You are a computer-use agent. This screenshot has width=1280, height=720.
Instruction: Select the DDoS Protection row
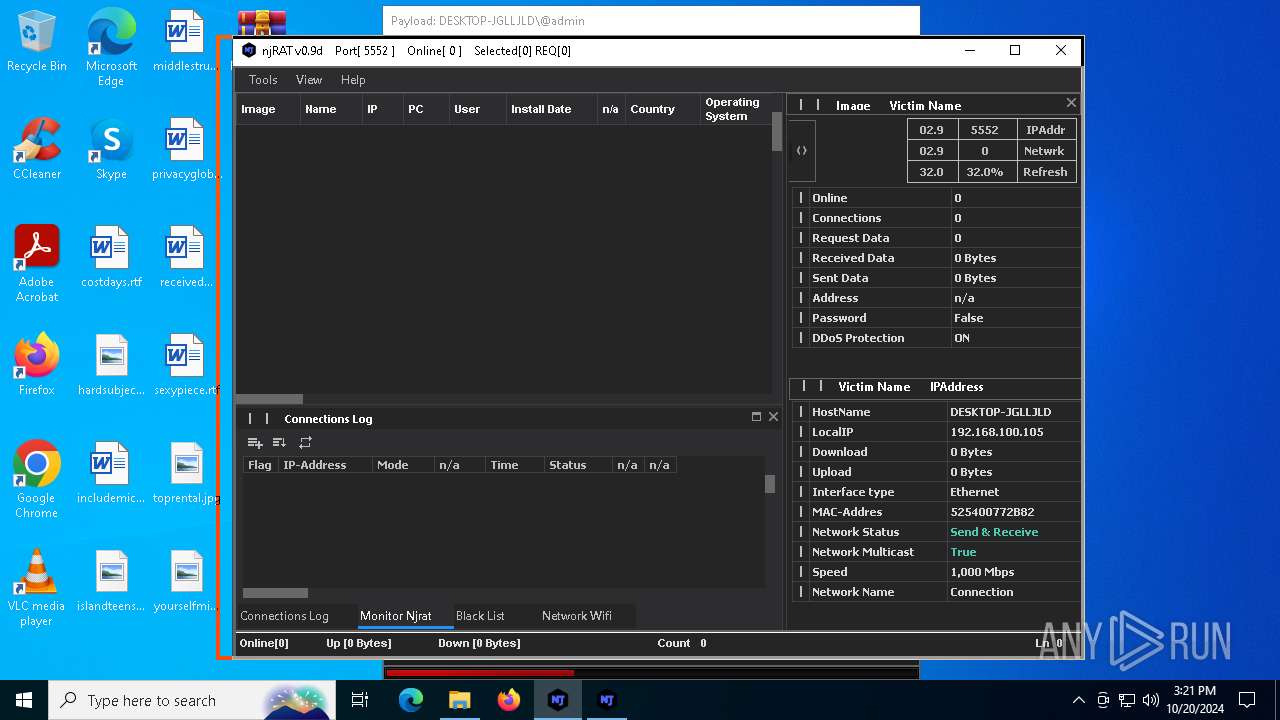click(936, 338)
